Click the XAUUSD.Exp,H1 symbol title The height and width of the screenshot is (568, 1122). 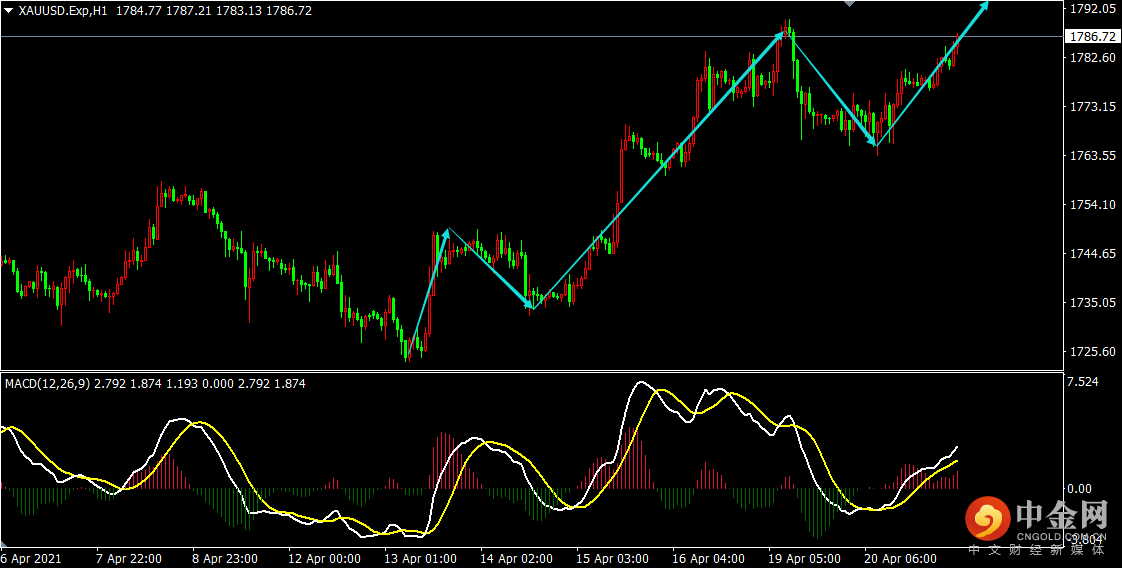pos(62,11)
